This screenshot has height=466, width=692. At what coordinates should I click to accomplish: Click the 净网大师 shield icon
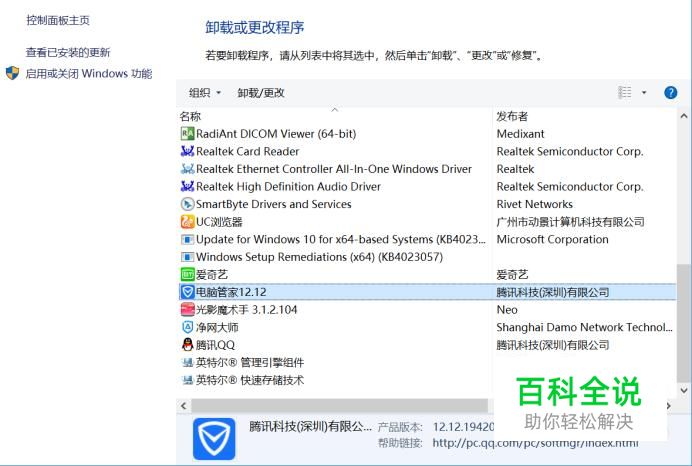(187, 327)
